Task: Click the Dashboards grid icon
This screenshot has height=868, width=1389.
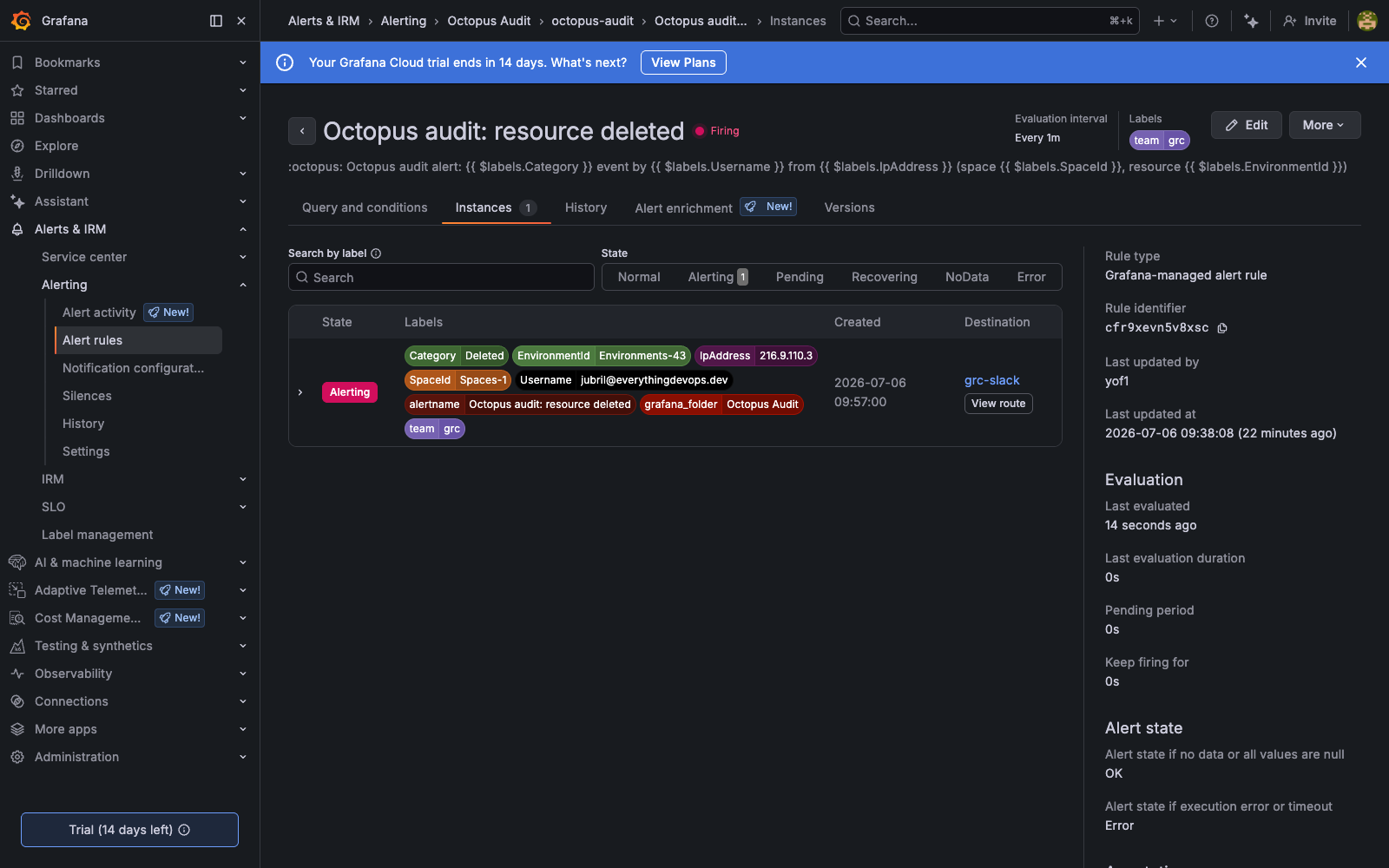Action: pos(17,118)
